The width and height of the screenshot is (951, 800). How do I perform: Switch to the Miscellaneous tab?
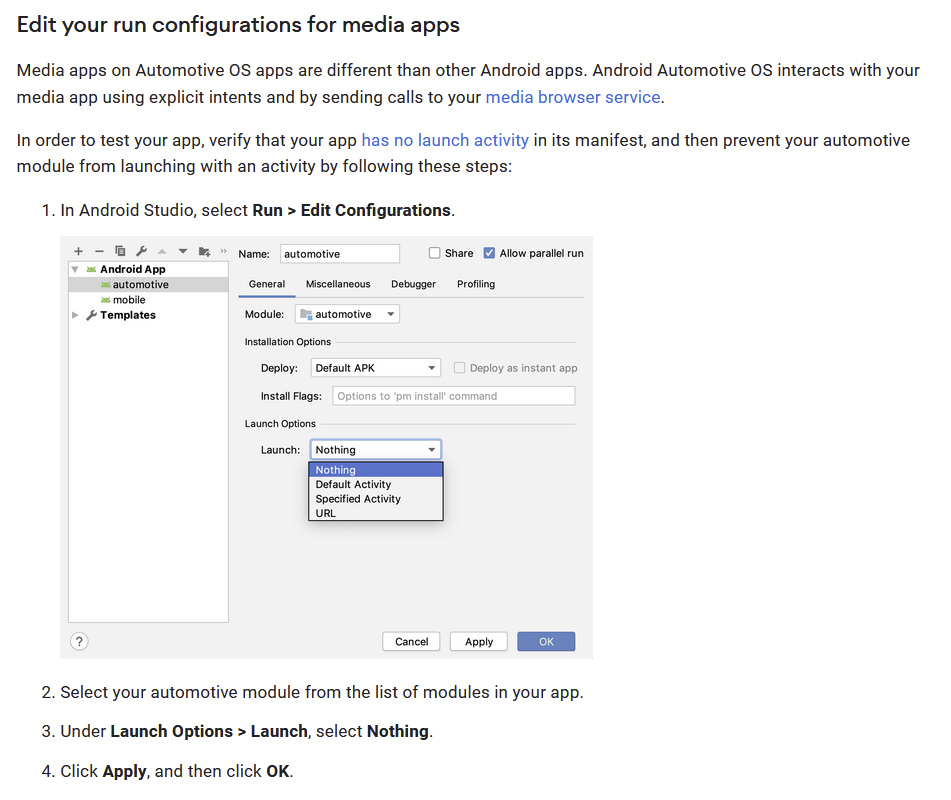[338, 284]
